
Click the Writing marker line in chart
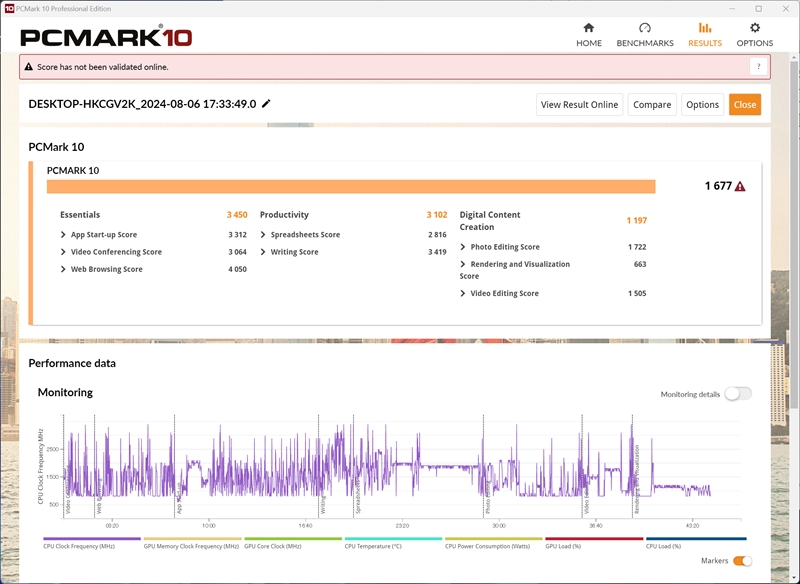(x=319, y=466)
